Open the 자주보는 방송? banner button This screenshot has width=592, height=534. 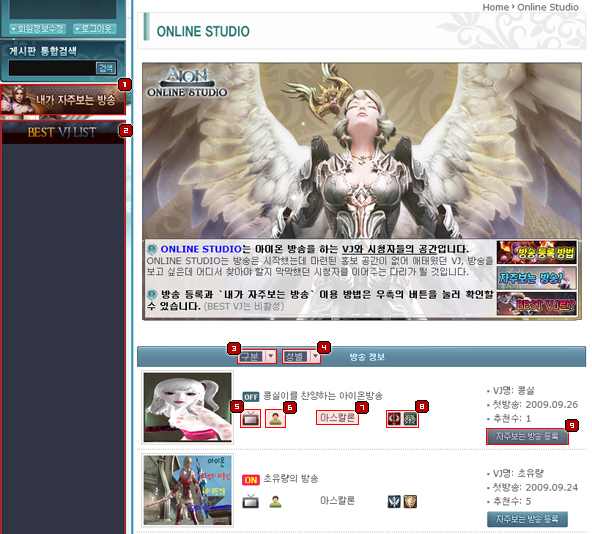pos(536,278)
